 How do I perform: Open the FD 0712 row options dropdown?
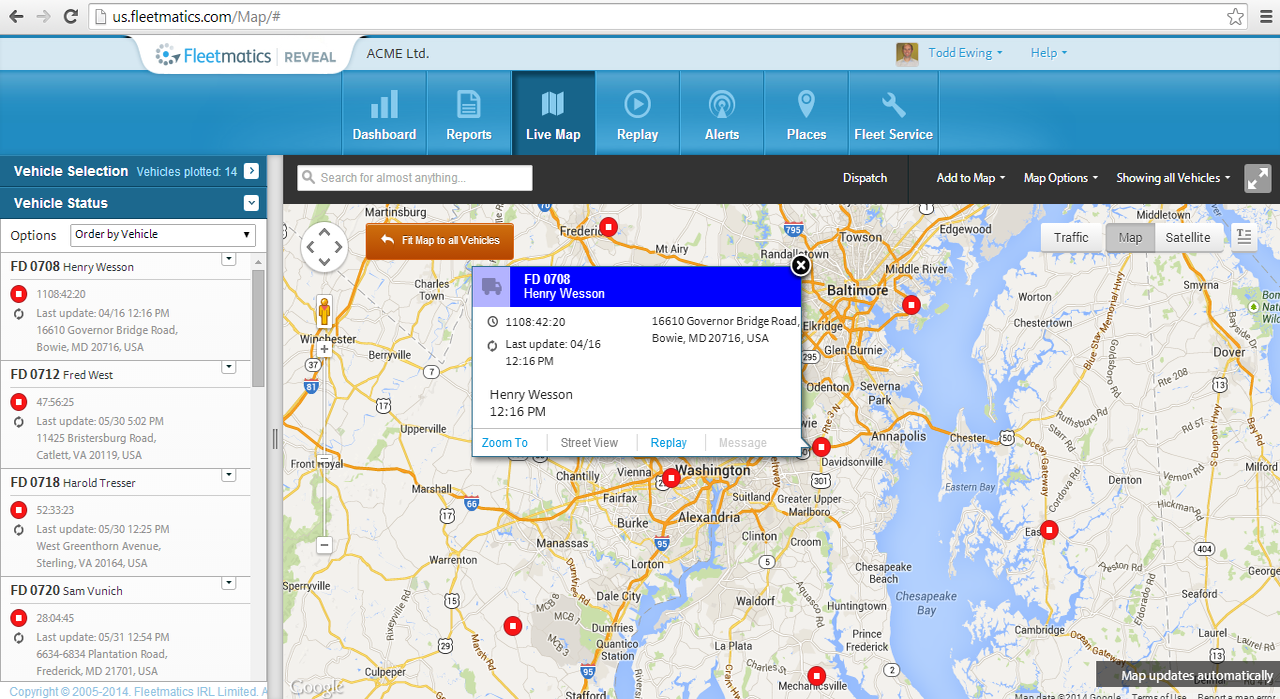[x=228, y=367]
